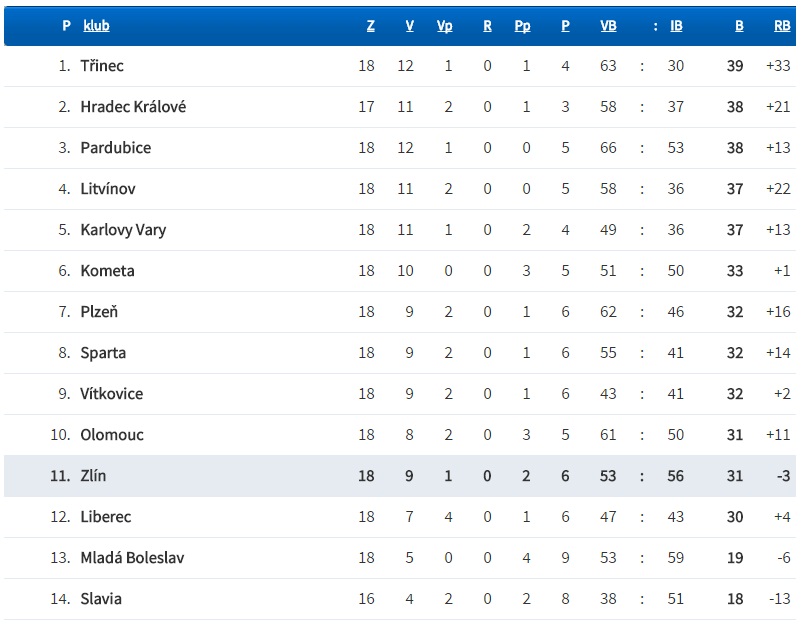The height and width of the screenshot is (625, 803).
Task: Click the RB goal-difference header
Action: tap(782, 26)
